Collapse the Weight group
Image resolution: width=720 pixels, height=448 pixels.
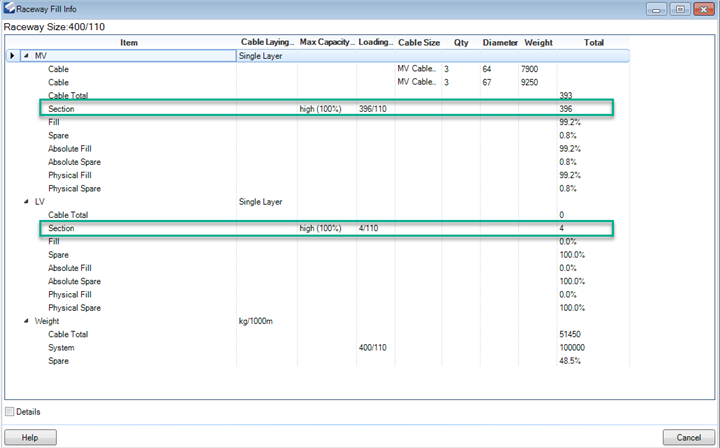point(25,321)
